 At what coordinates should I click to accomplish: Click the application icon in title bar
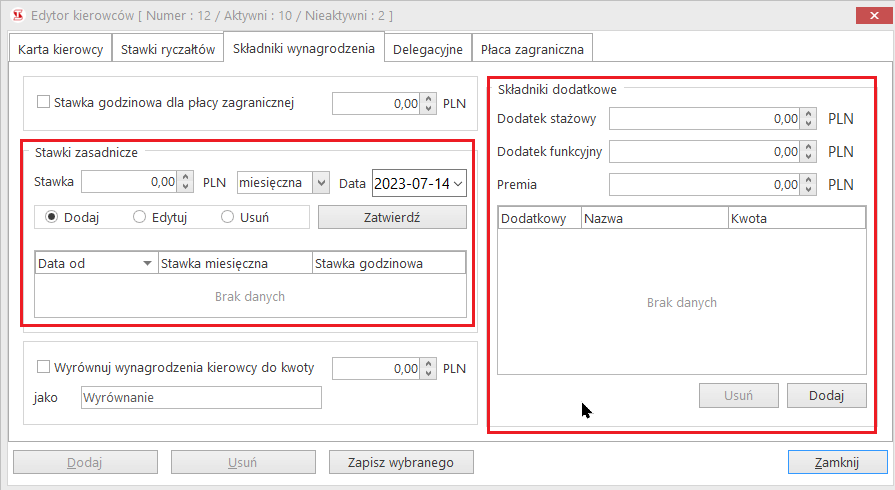click(18, 15)
